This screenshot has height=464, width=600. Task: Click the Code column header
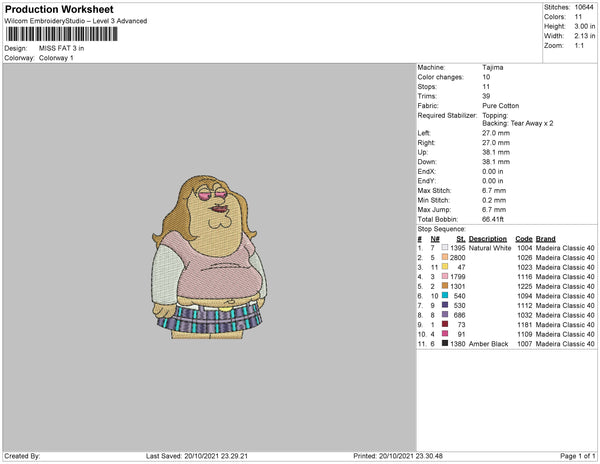click(x=523, y=239)
